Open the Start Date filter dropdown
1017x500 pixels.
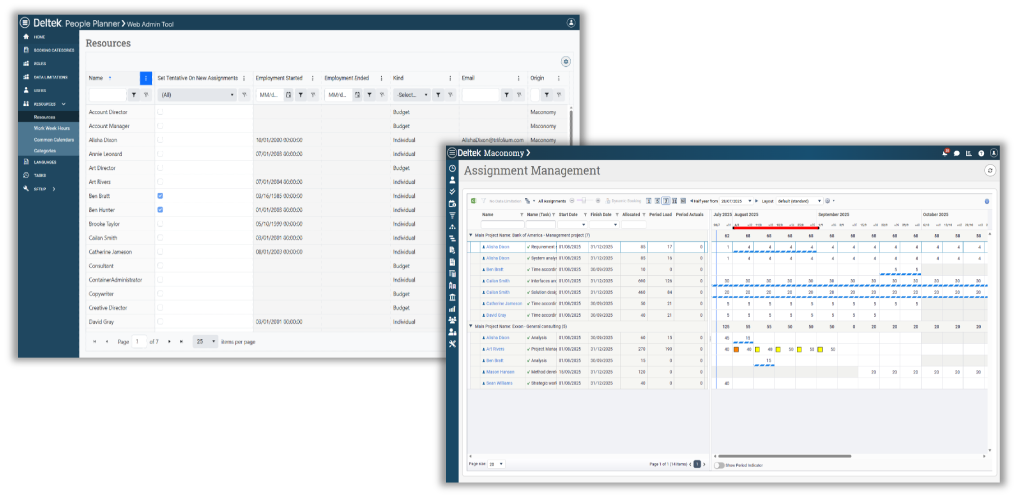572,224
